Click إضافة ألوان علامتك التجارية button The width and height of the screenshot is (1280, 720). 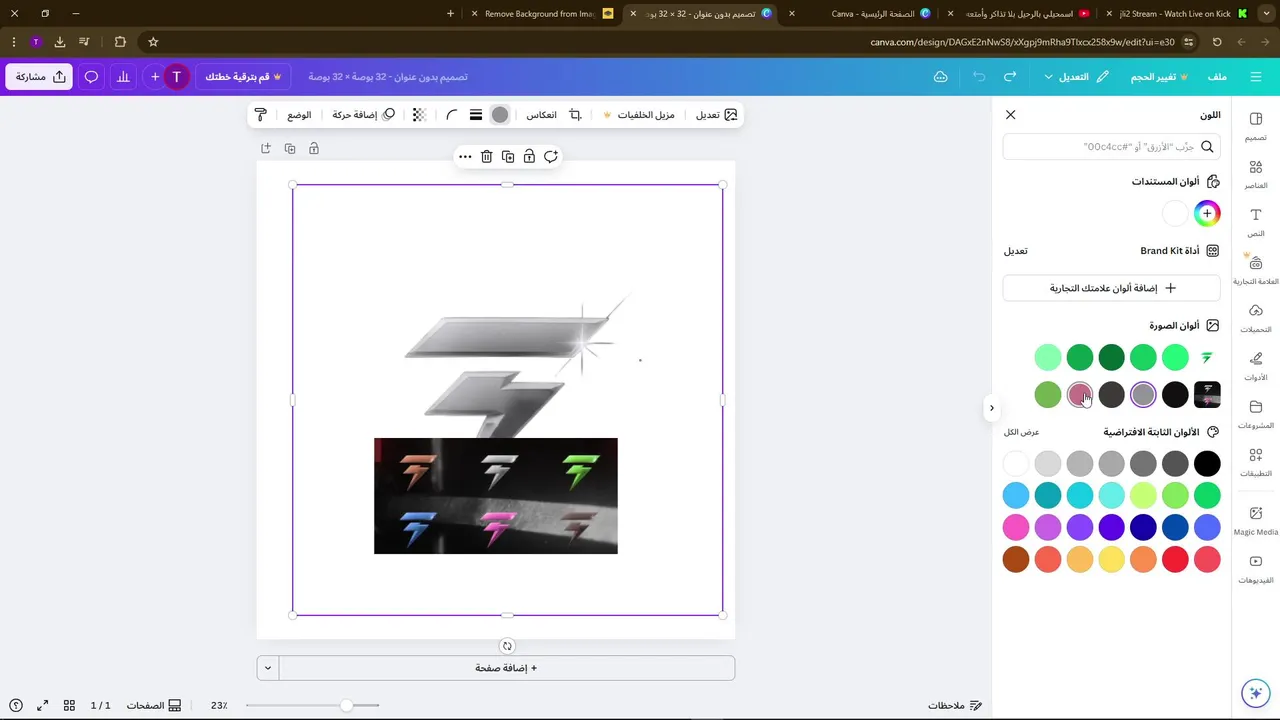(x=1112, y=288)
